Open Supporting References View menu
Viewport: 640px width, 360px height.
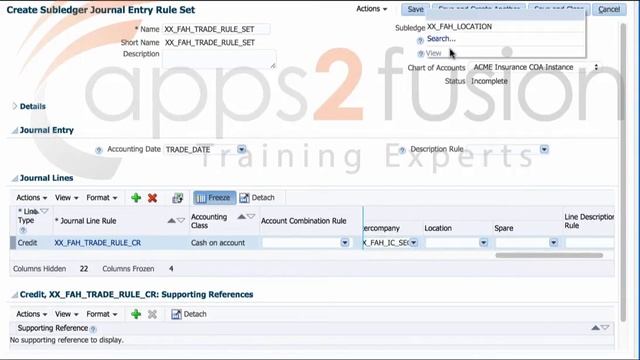coord(67,314)
